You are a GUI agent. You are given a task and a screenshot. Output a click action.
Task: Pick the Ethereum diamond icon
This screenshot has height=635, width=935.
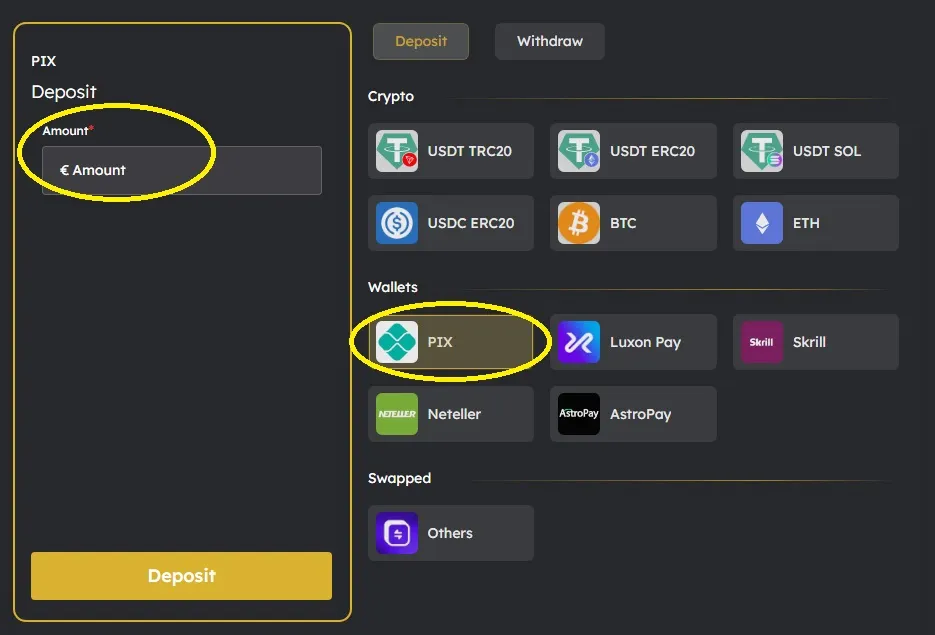click(762, 223)
